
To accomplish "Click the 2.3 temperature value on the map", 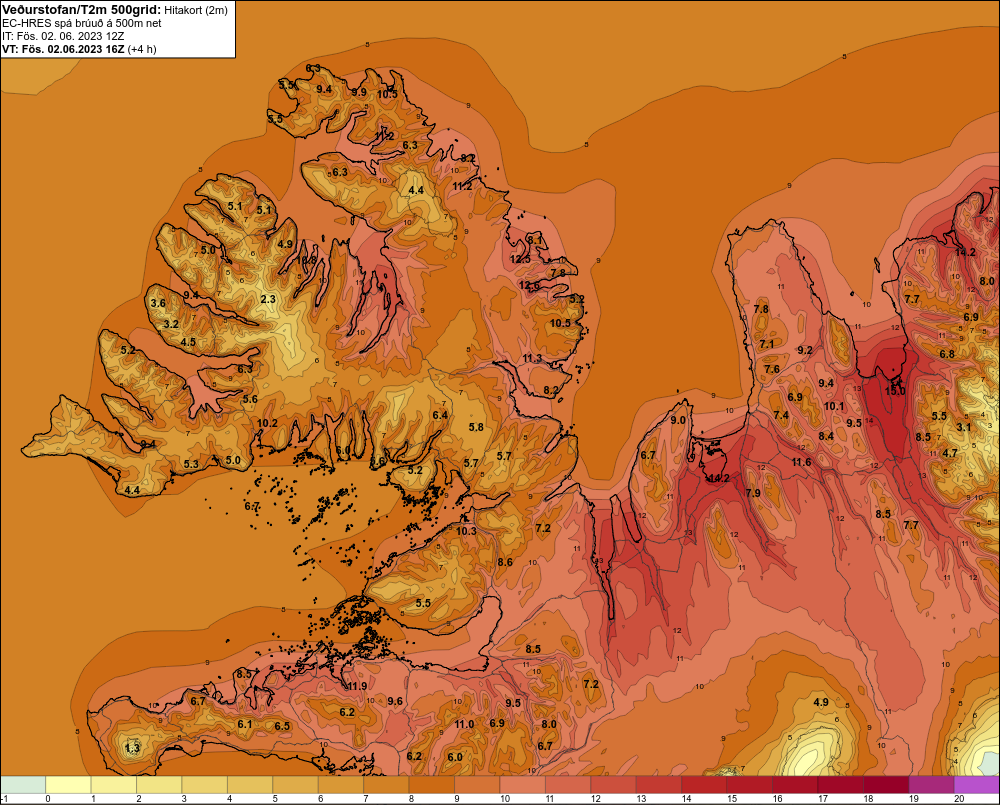I will (x=268, y=299).
